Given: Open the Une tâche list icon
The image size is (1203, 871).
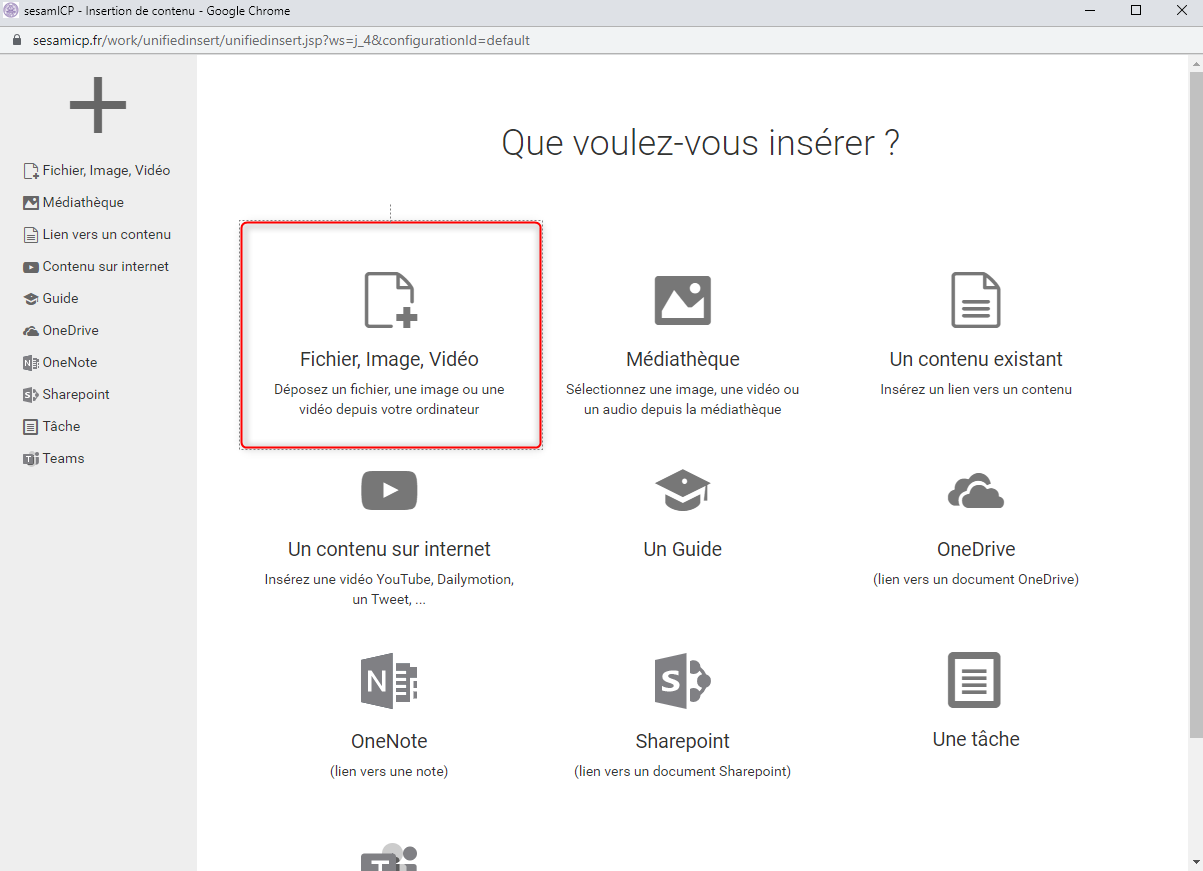Looking at the screenshot, I should tap(975, 680).
